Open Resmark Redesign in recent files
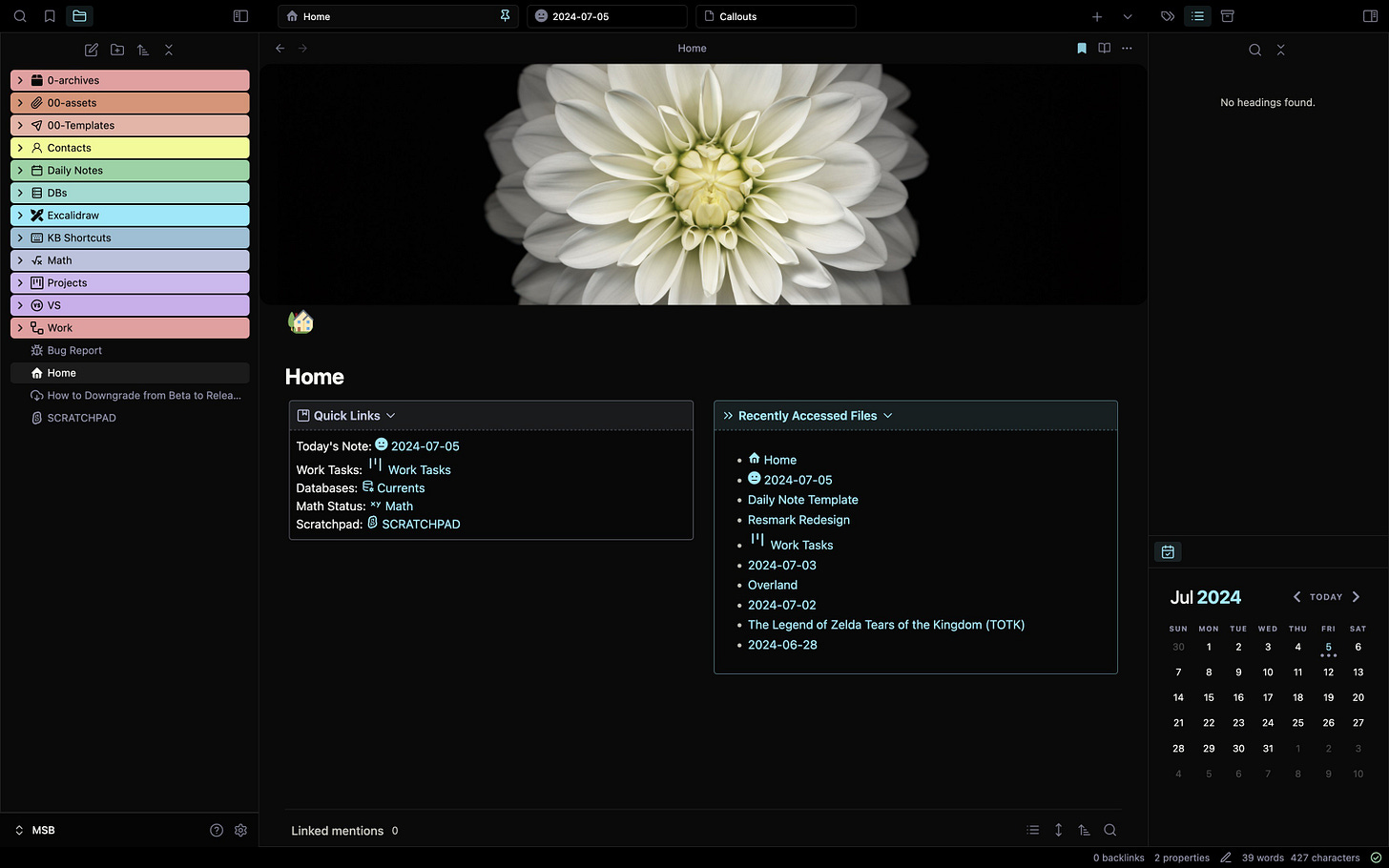 [x=798, y=520]
